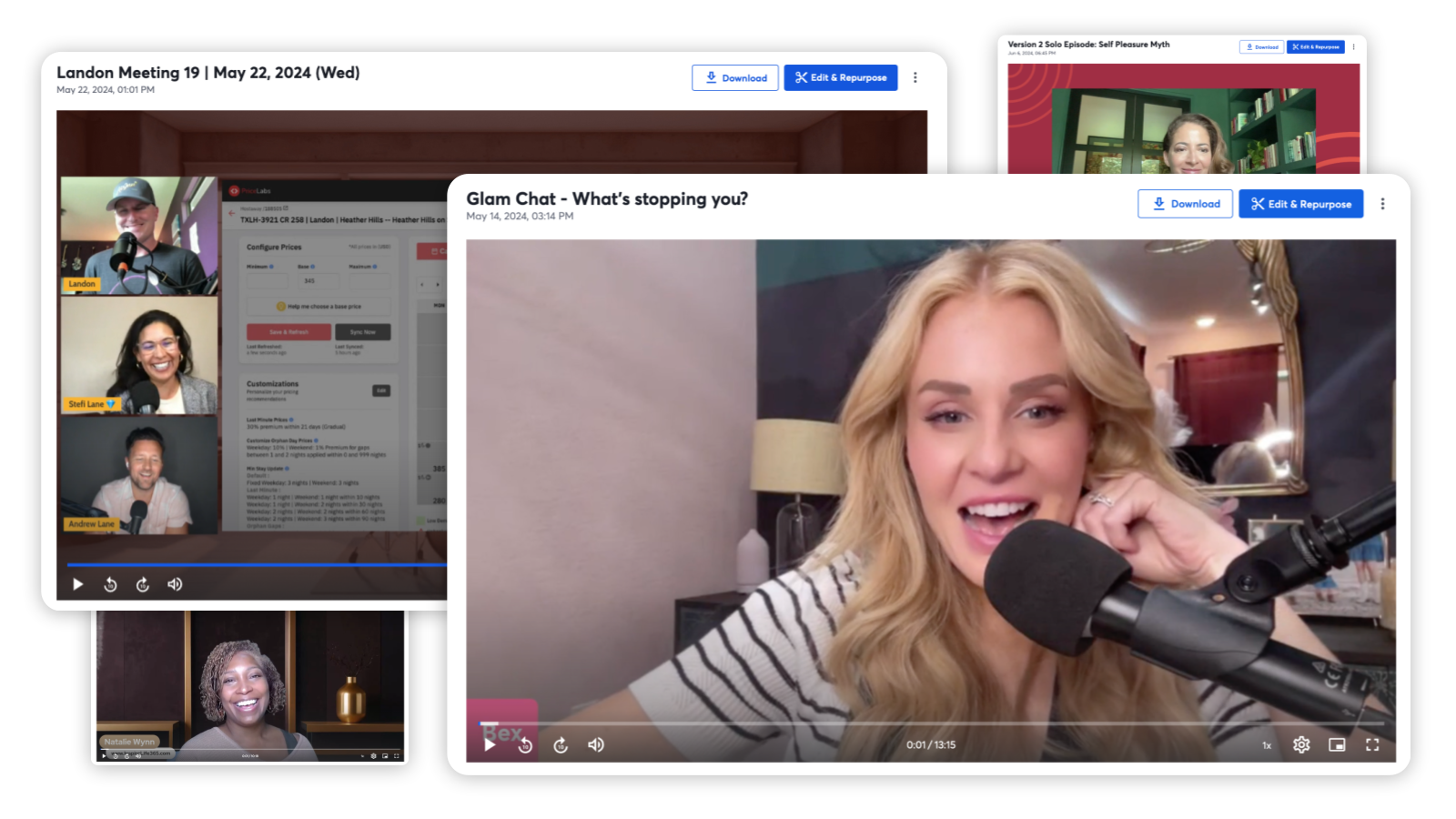Play the Glam Chat video

point(490,744)
